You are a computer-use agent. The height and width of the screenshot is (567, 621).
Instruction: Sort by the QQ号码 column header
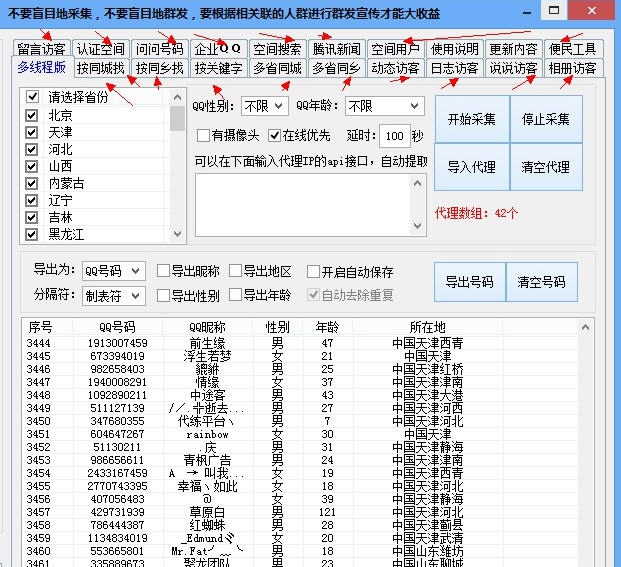point(117,327)
